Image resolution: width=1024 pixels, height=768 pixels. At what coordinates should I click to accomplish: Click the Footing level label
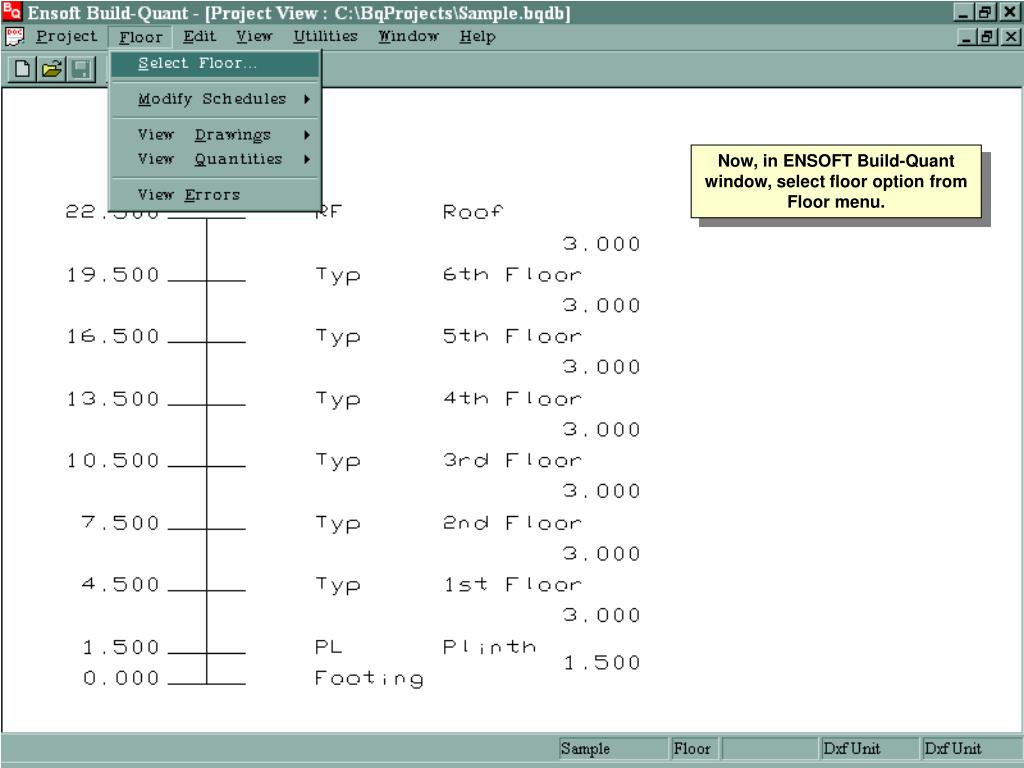click(369, 679)
